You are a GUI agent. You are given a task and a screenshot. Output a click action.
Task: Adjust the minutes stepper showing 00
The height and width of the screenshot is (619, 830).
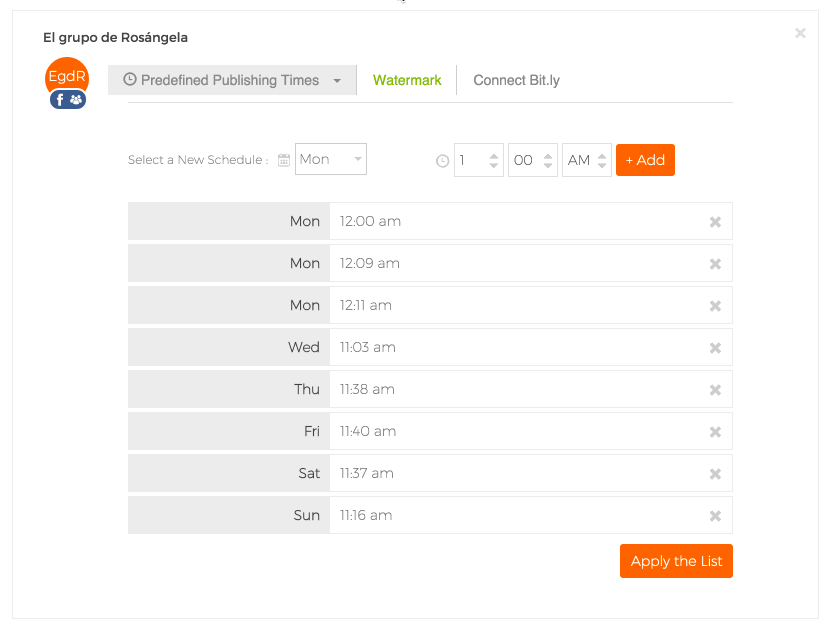[548, 160]
